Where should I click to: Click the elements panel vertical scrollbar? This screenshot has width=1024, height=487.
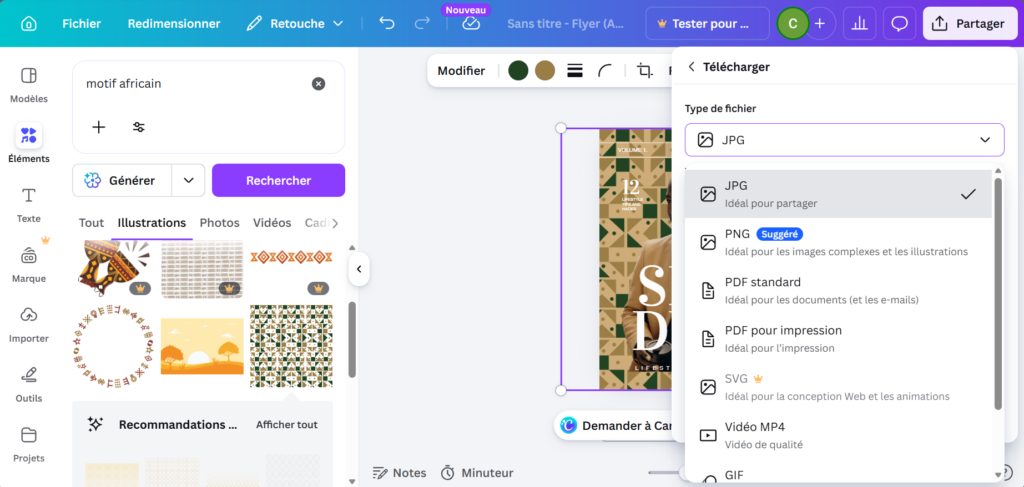(x=352, y=339)
